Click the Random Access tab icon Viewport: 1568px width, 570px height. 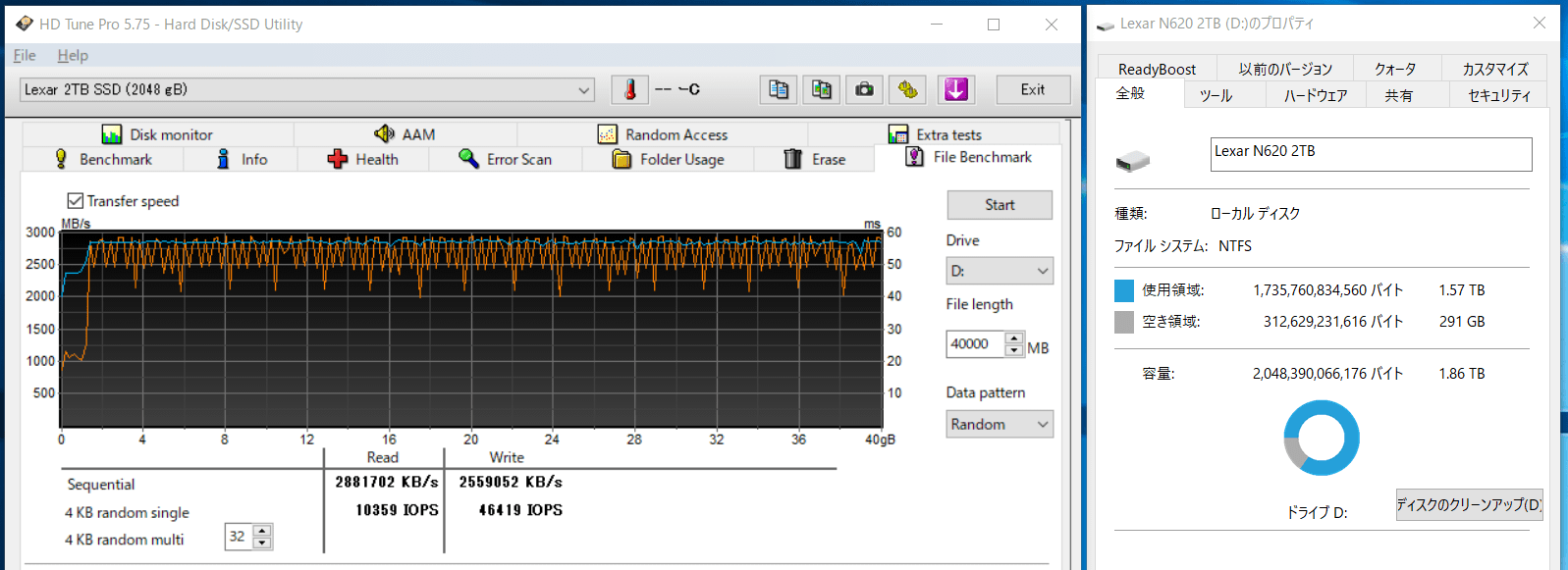[x=608, y=134]
